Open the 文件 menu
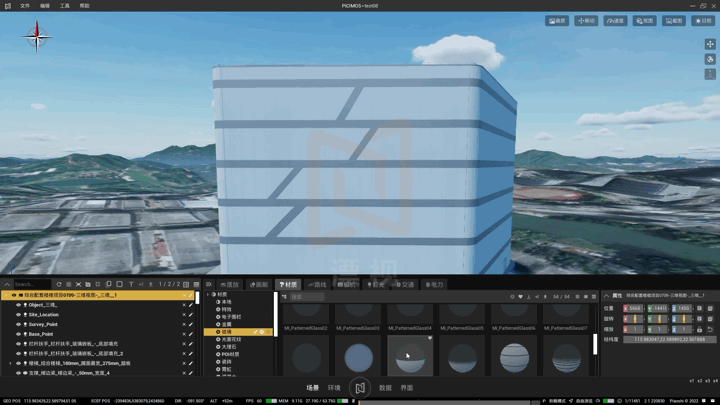Screen dimensions: 720x405 (x=25, y=6)
